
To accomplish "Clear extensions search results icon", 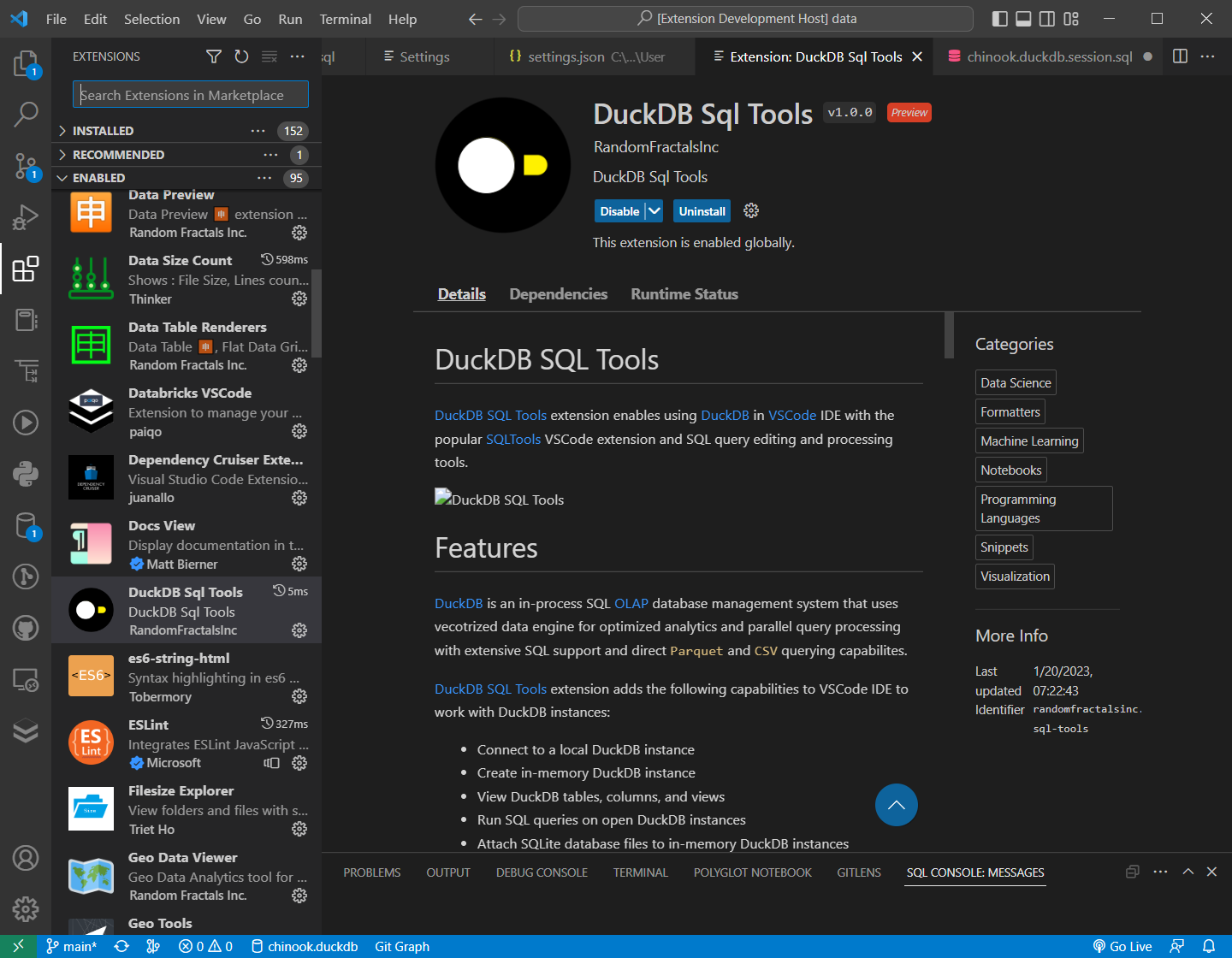I will pyautogui.click(x=269, y=56).
